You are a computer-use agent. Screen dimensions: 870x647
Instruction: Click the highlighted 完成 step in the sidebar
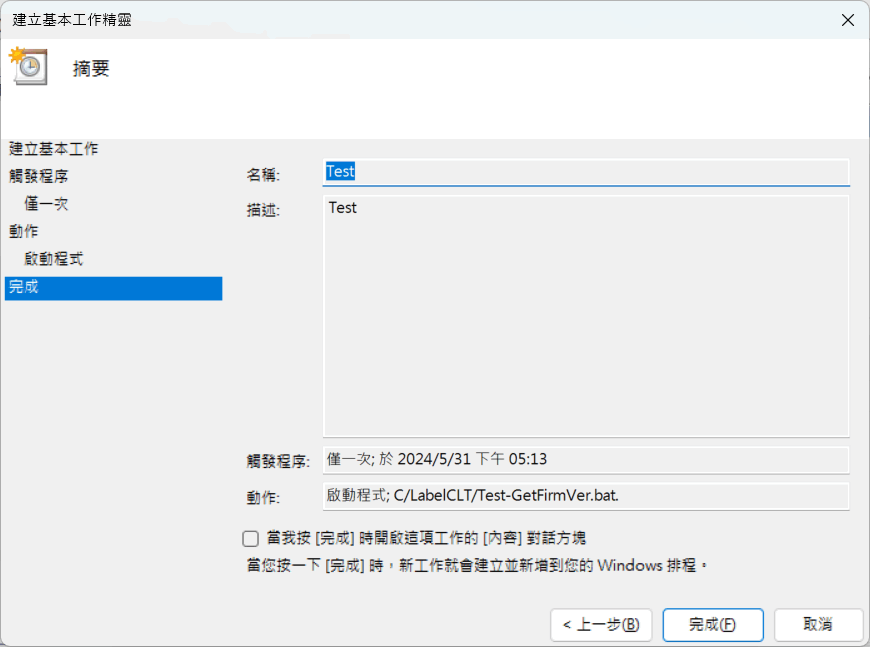tap(112, 288)
